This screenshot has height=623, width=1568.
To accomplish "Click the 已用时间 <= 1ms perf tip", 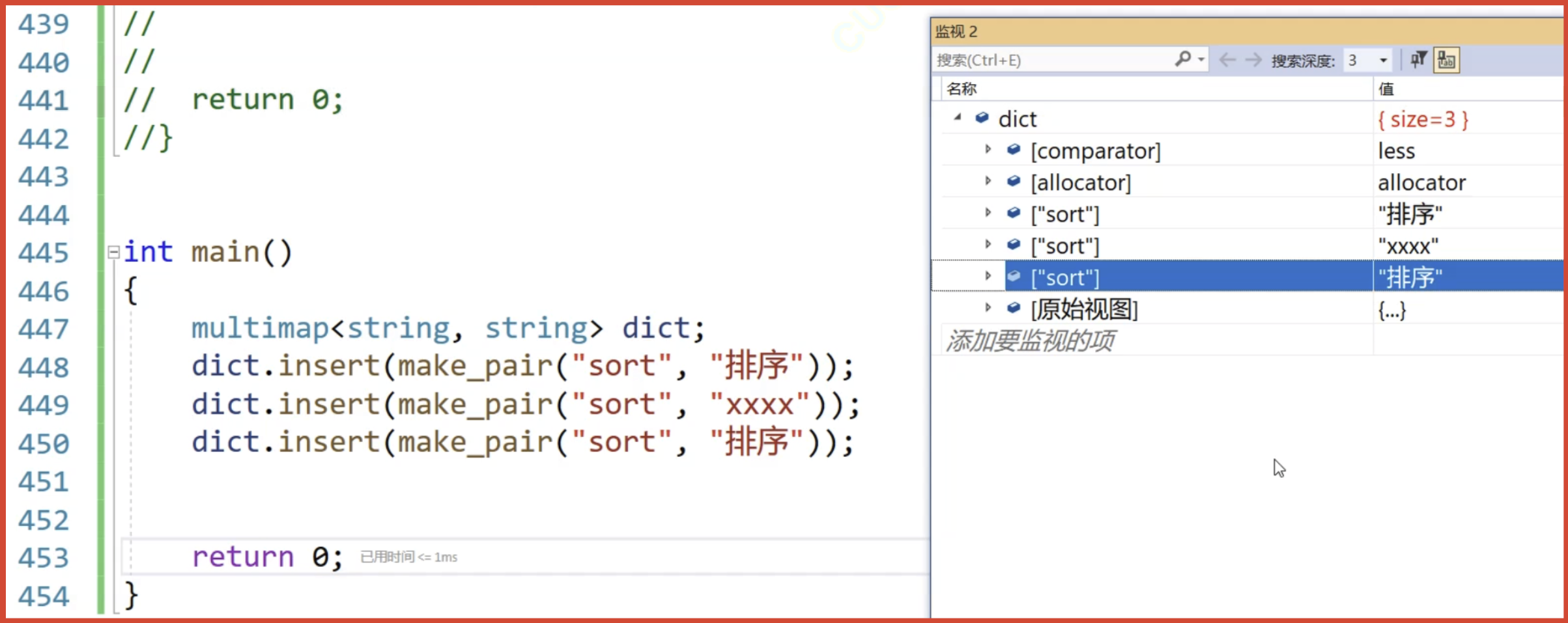I will [x=408, y=557].
